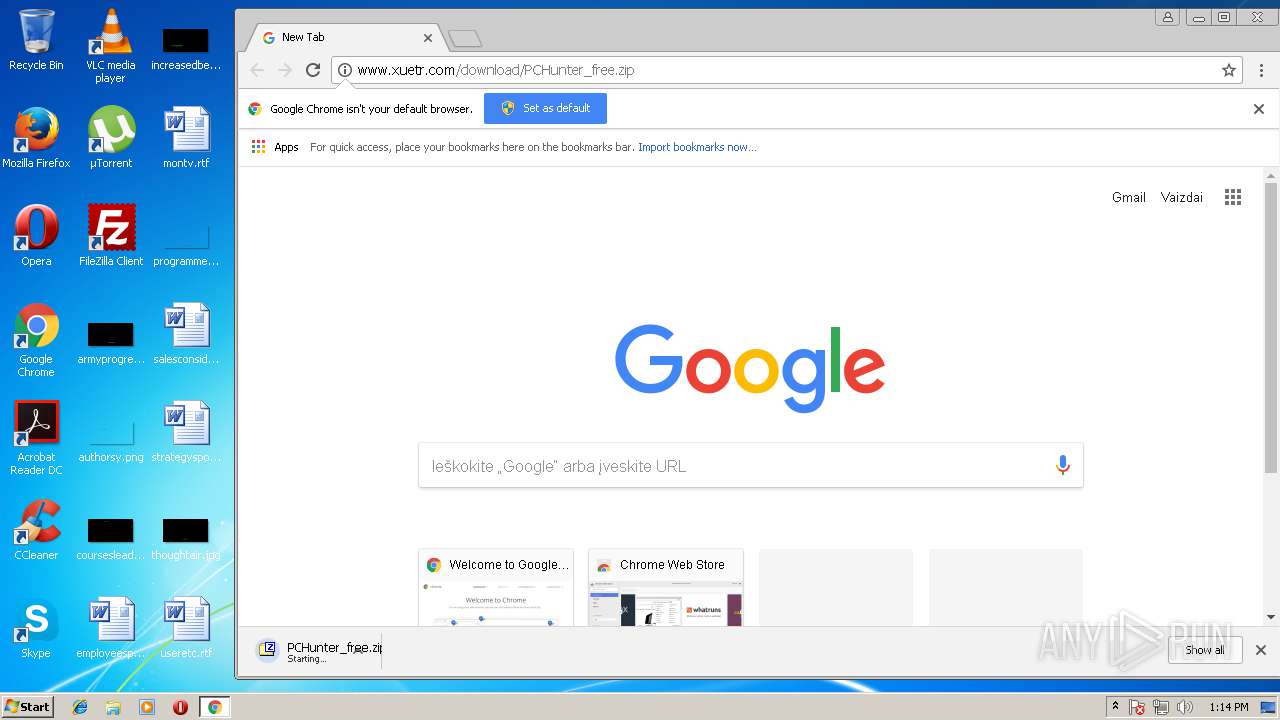Click the page vertical scrollbar
The image size is (1280, 720).
pyautogui.click(x=1271, y=327)
